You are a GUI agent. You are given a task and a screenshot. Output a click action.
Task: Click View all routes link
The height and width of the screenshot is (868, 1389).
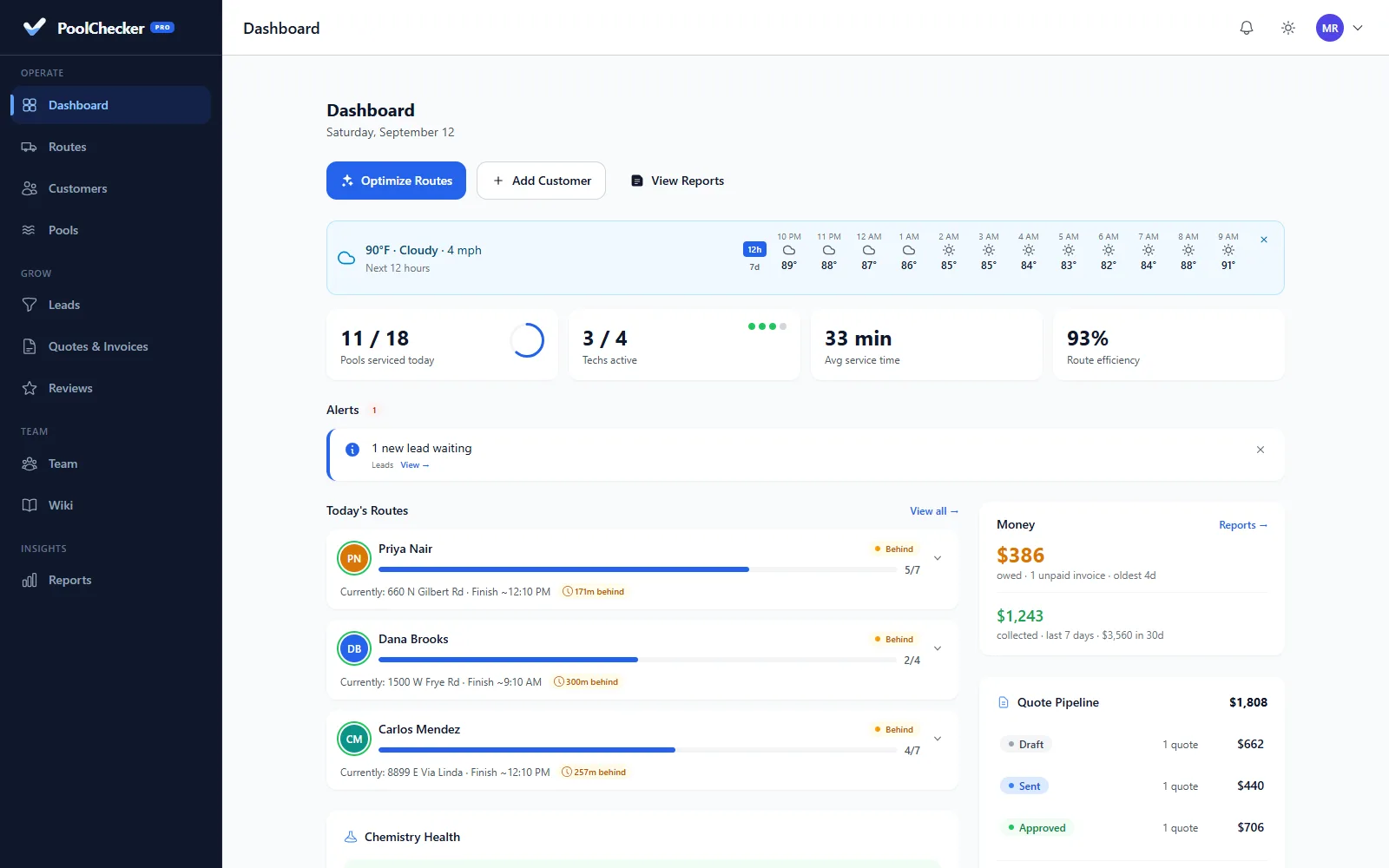click(934, 511)
